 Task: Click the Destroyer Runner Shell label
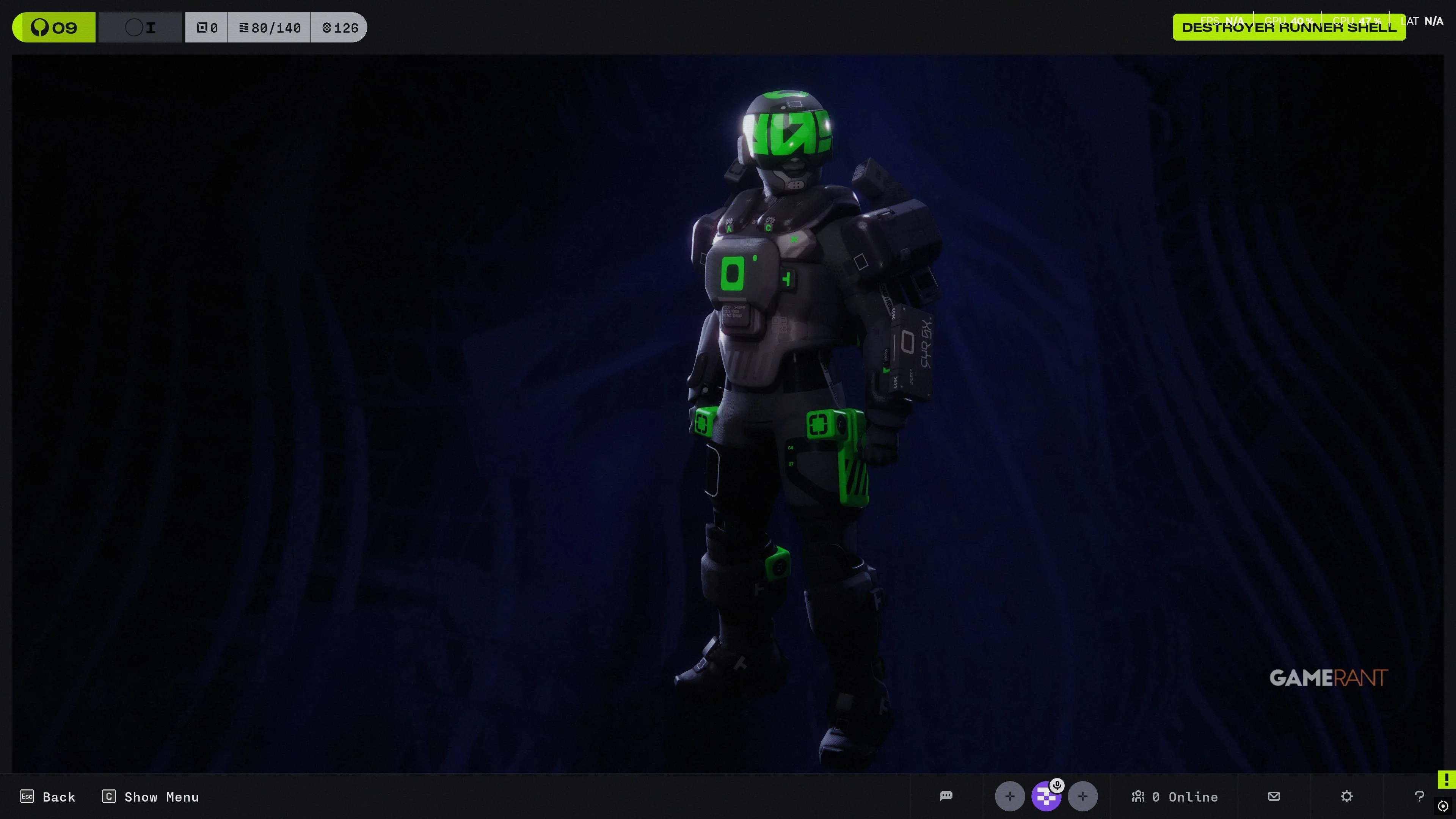(1289, 28)
